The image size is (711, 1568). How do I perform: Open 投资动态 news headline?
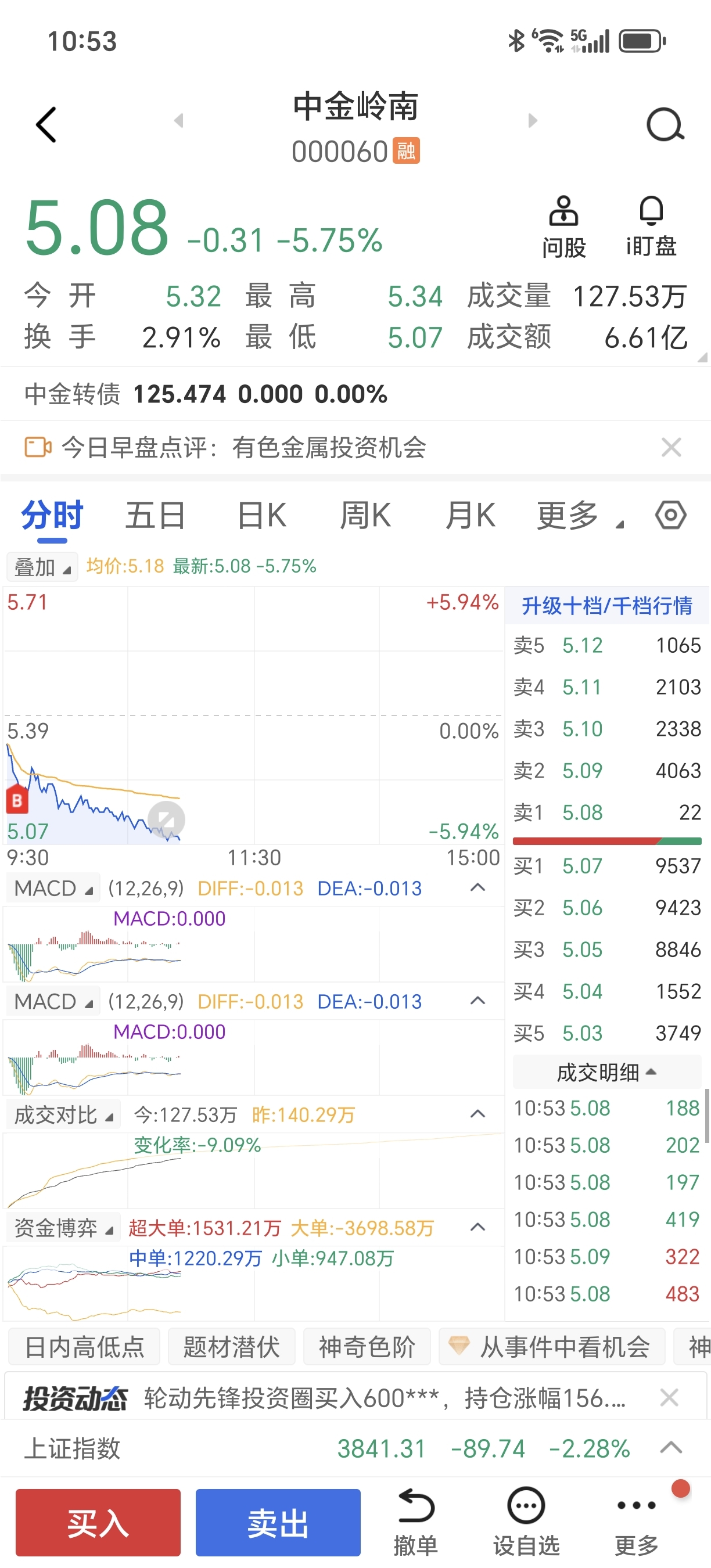point(385,1398)
